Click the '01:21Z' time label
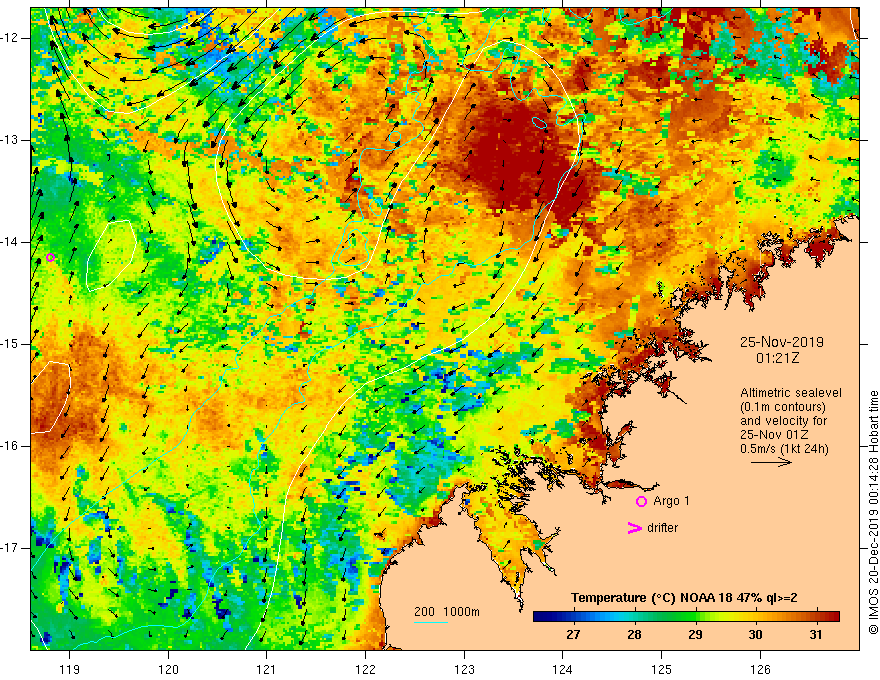The width and height of the screenshot is (880, 680). [x=777, y=358]
